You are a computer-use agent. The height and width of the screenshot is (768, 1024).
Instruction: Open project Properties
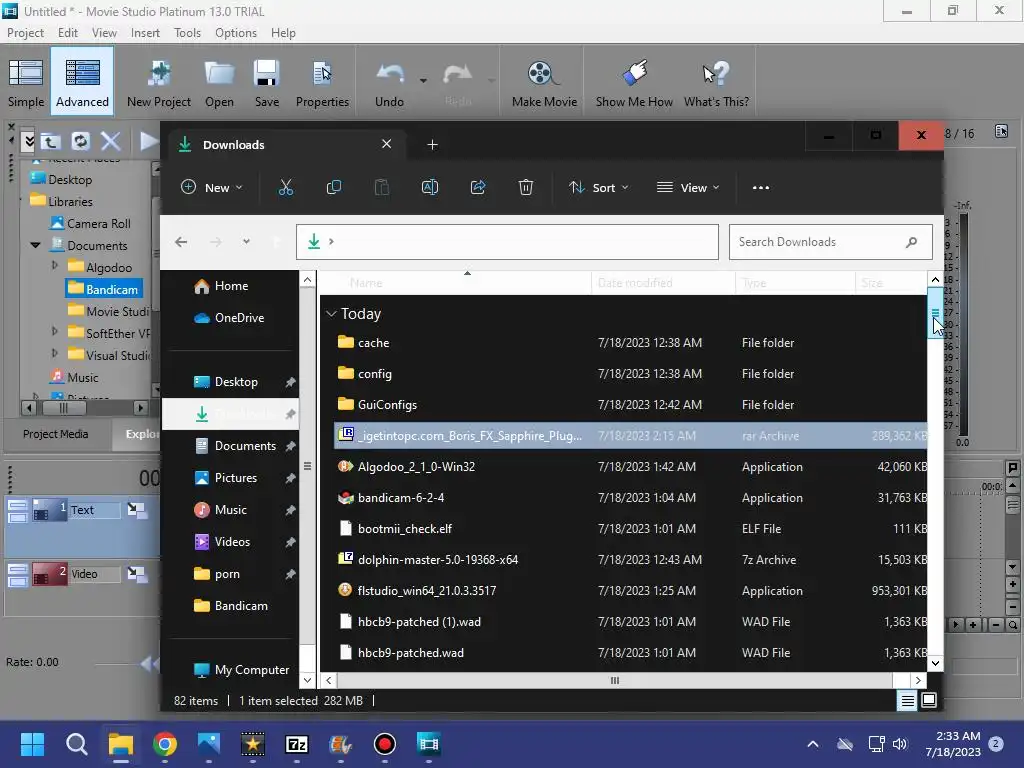[x=322, y=82]
